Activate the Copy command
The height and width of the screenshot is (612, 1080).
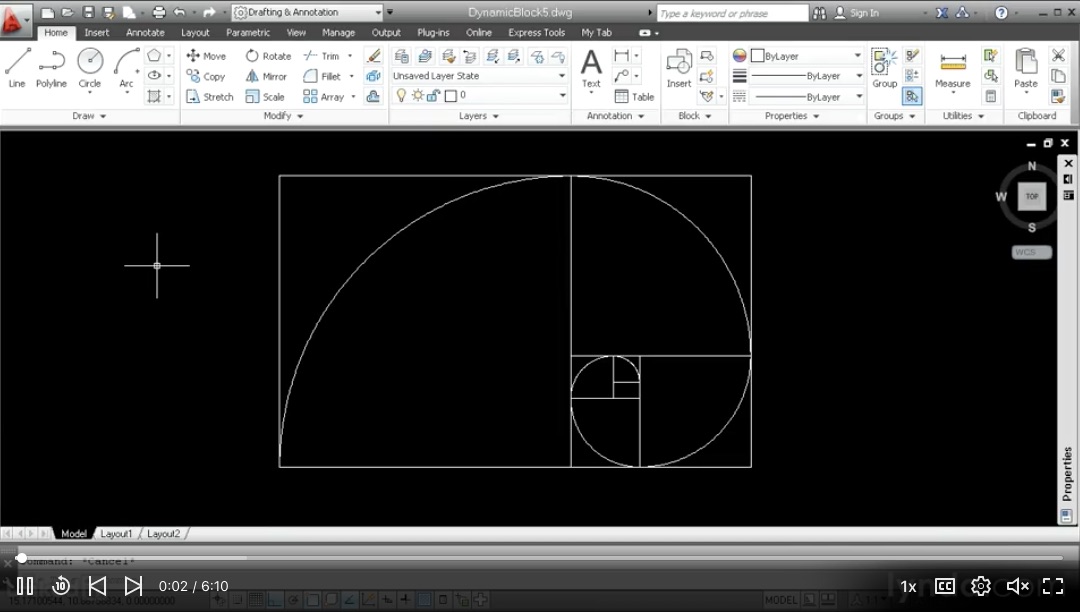205,76
